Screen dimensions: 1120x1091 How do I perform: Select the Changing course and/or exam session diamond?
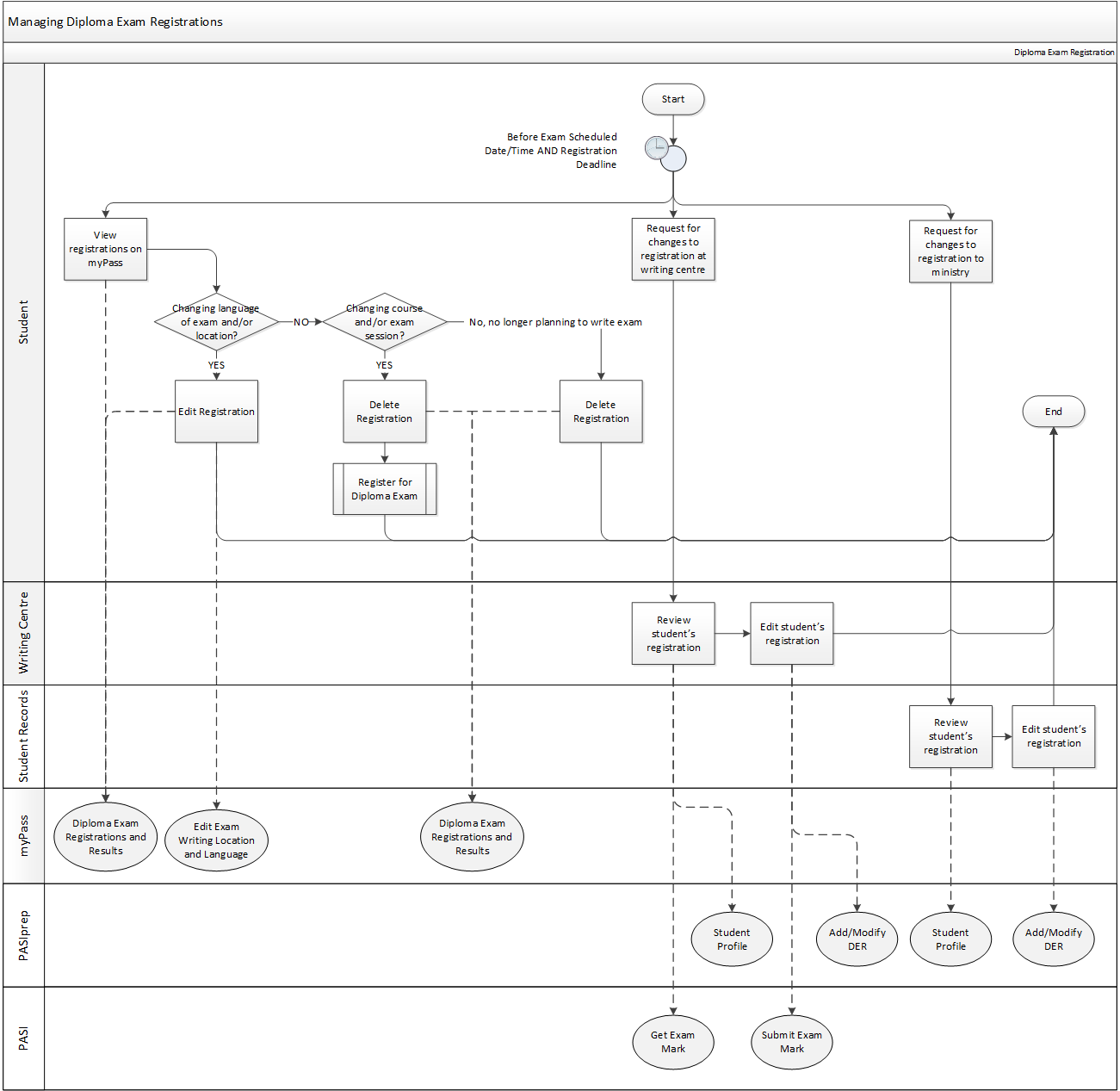[x=384, y=322]
